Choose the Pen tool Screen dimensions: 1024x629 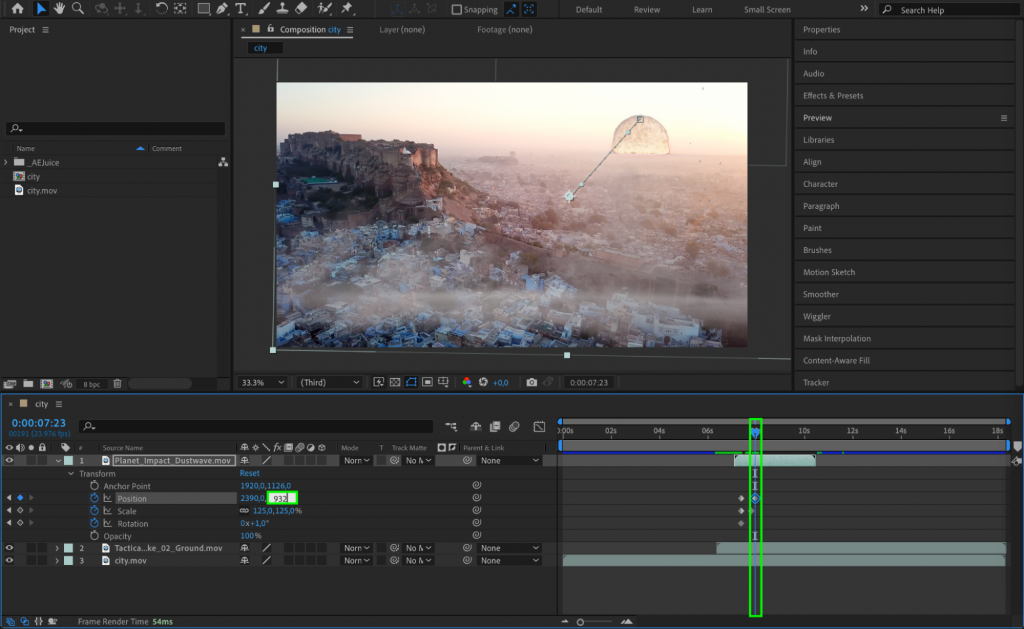[221, 9]
